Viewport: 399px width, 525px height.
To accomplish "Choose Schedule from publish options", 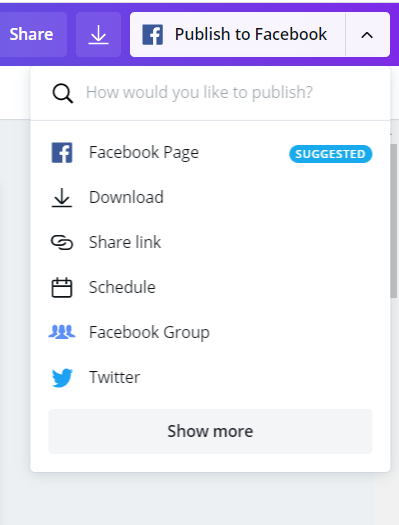I will coord(210,287).
